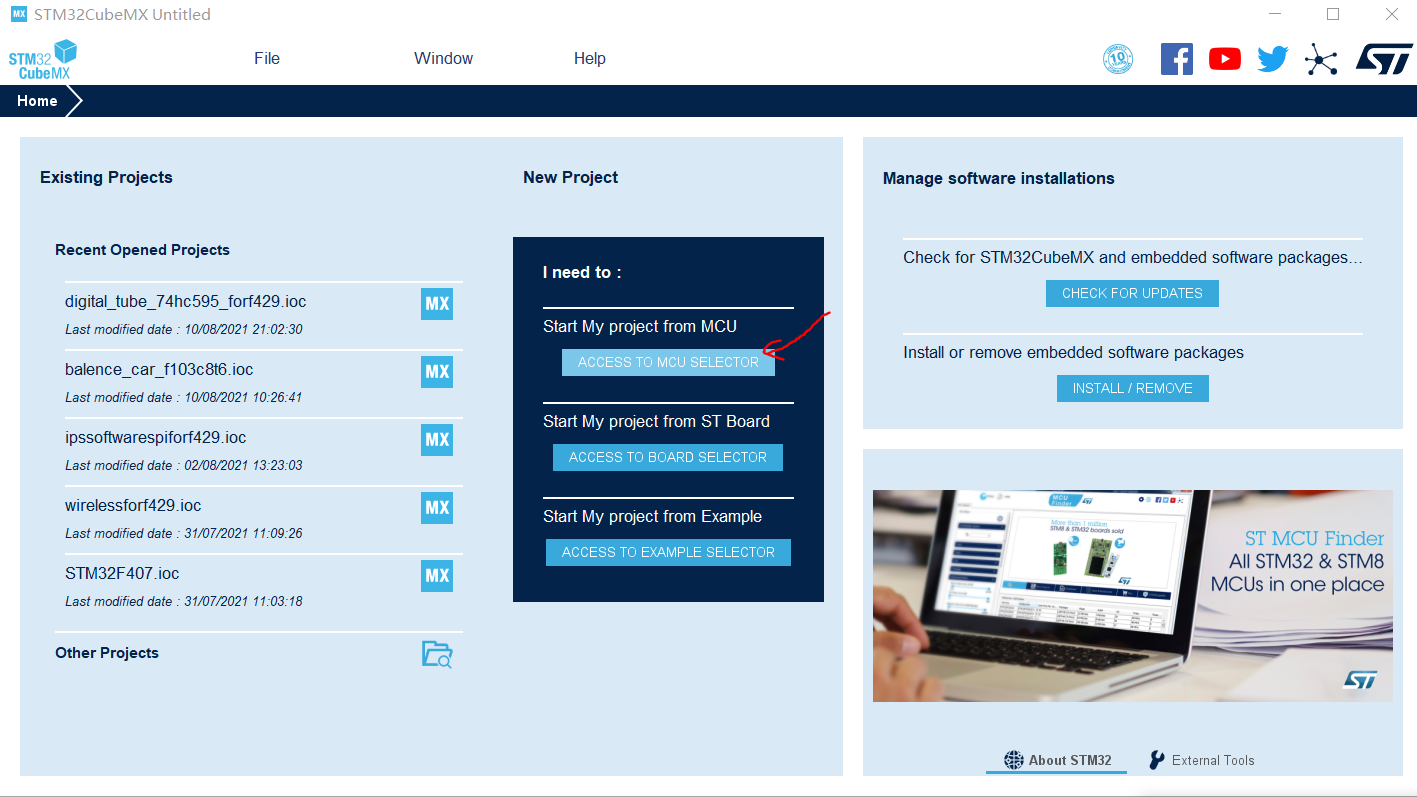Open MX icon for ipssoftwarespiforf429.ioc
This screenshot has width=1417, height=797.
[437, 440]
